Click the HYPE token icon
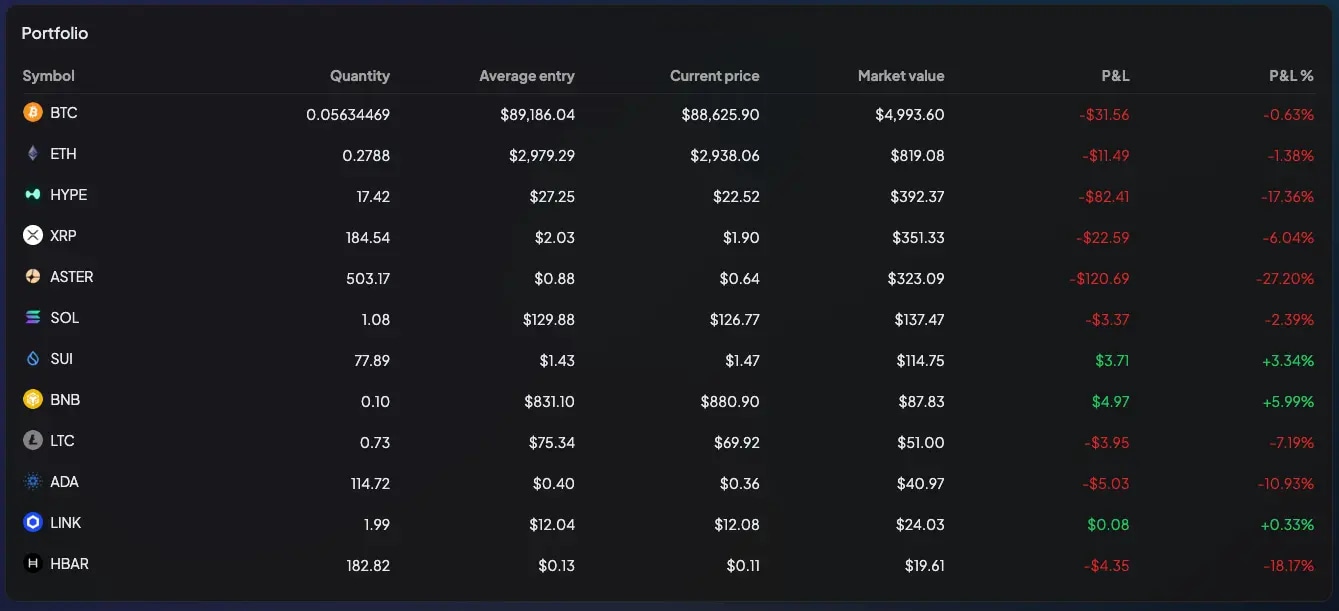The image size is (1339, 611). 31,194
